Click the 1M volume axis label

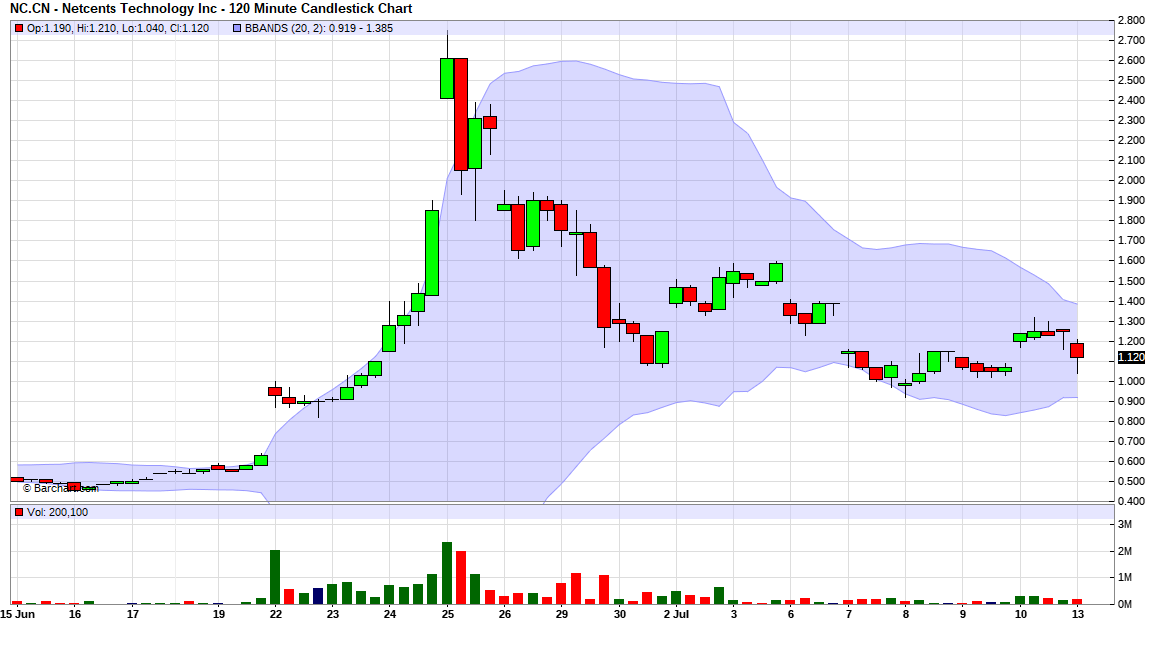(x=1125, y=577)
